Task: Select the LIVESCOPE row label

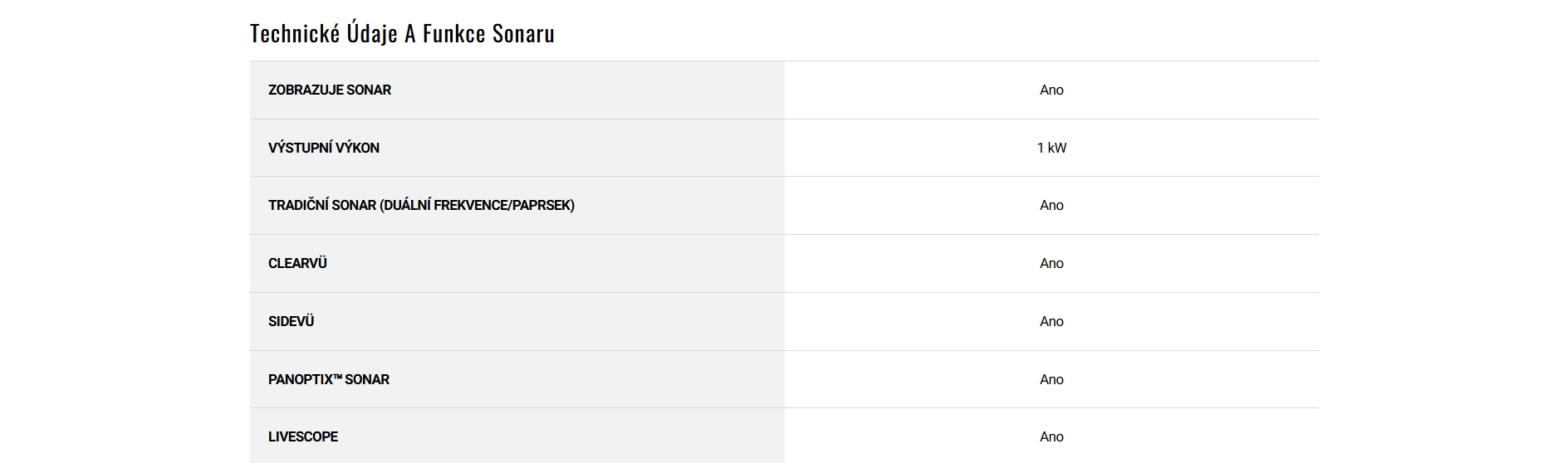Action: click(302, 436)
